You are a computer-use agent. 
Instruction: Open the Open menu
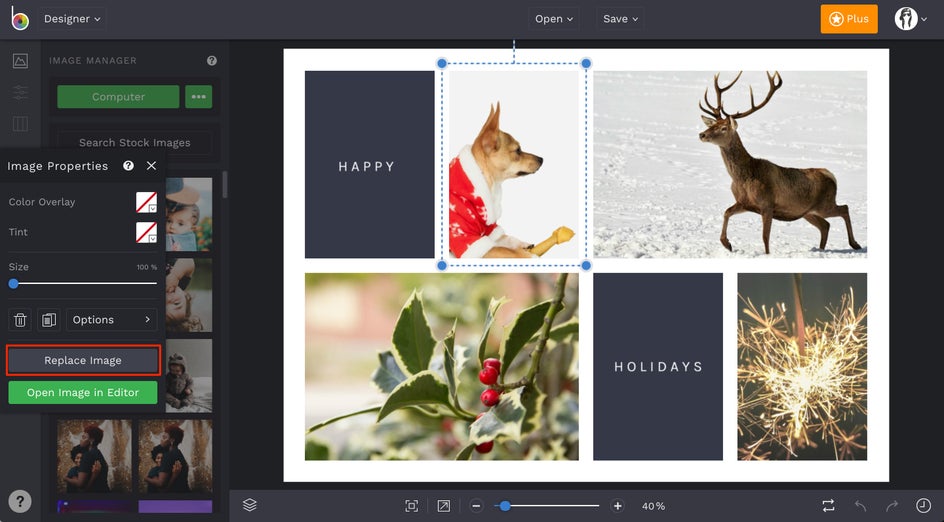tap(554, 19)
